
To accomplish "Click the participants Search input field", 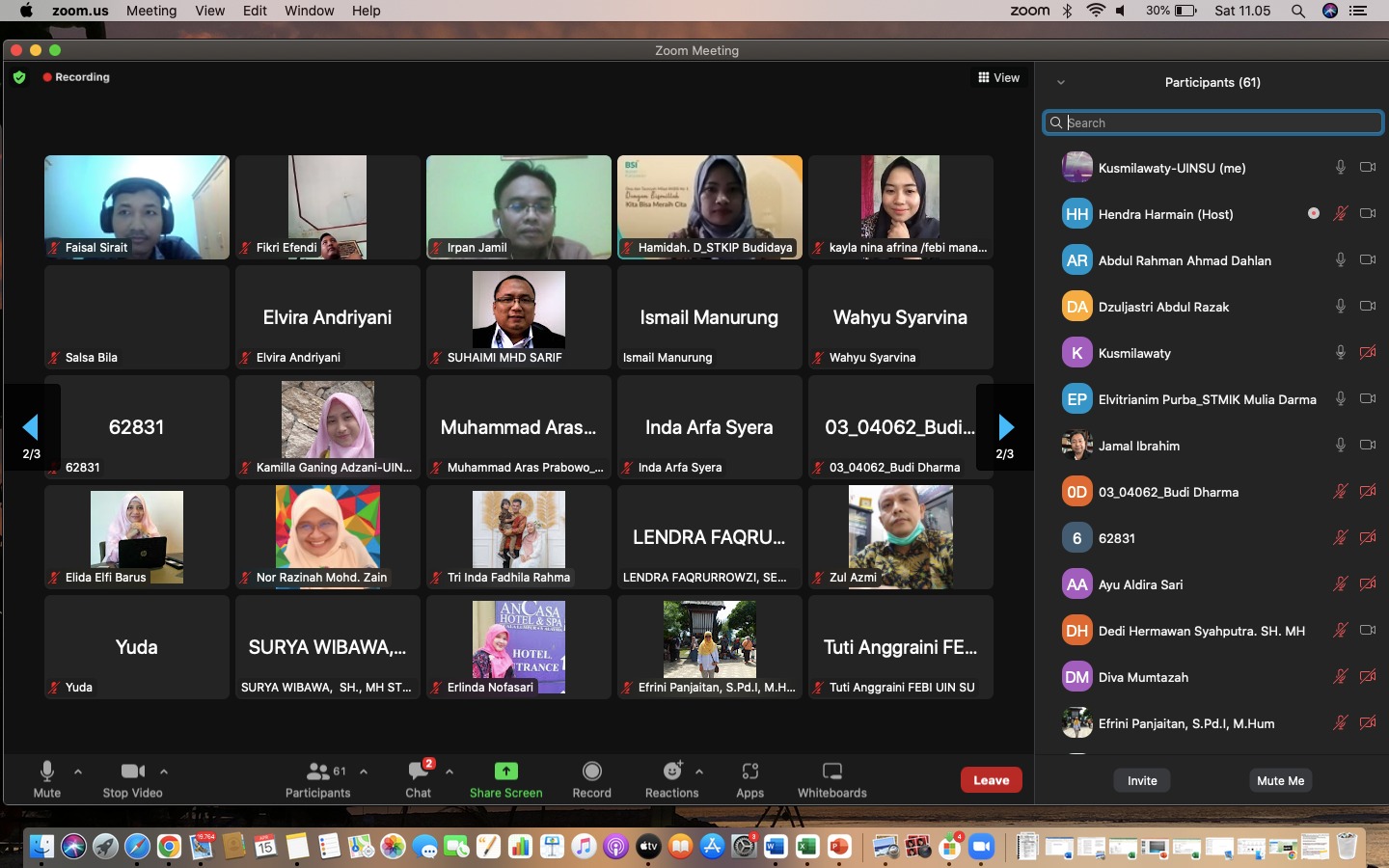I will 1212,122.
